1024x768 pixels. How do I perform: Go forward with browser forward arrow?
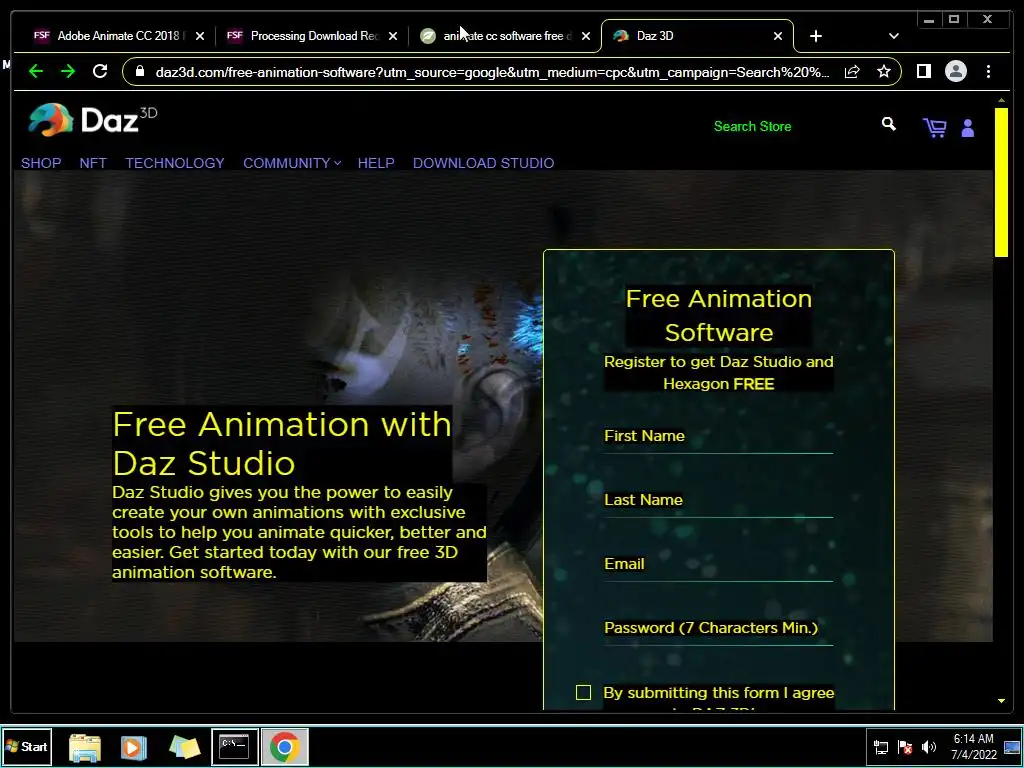tap(68, 71)
